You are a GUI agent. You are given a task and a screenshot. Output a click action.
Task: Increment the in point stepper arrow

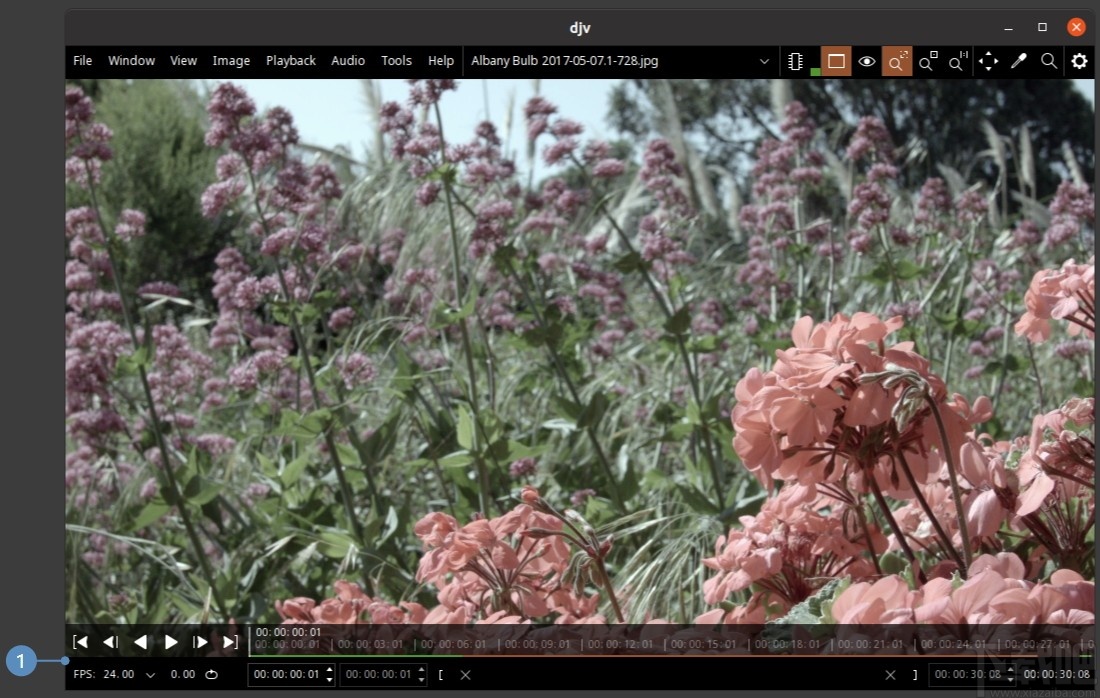point(422,669)
